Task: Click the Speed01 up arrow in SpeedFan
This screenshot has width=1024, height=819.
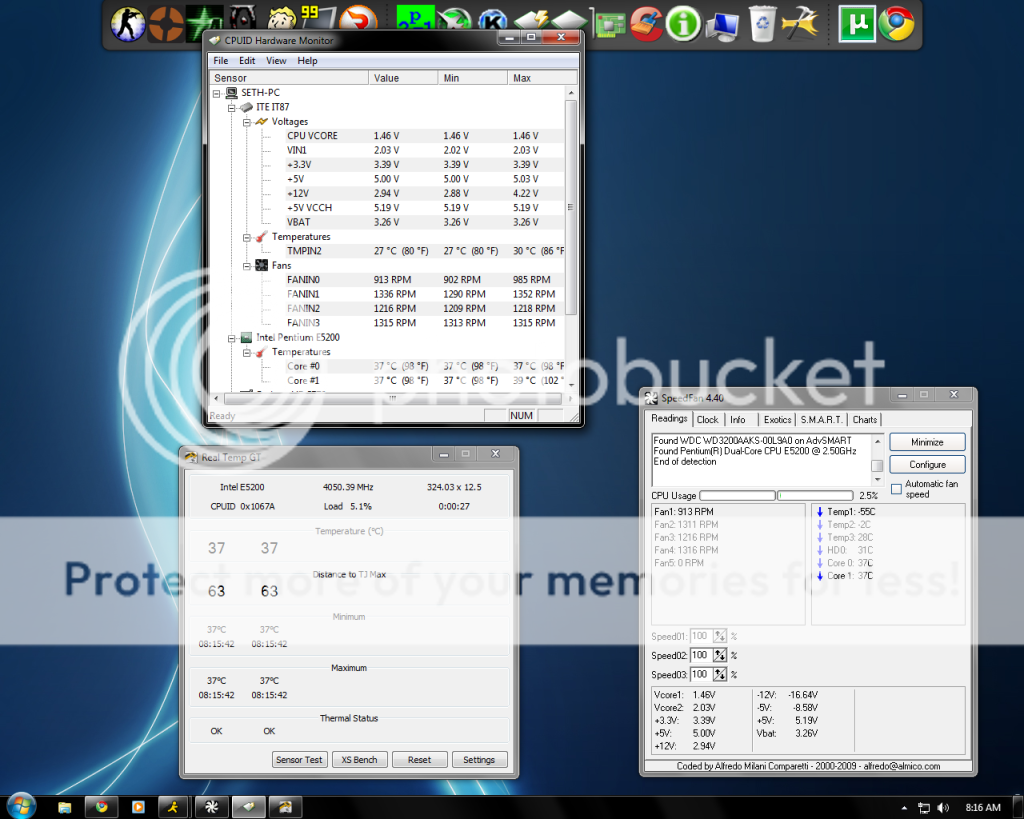Action: click(x=718, y=633)
